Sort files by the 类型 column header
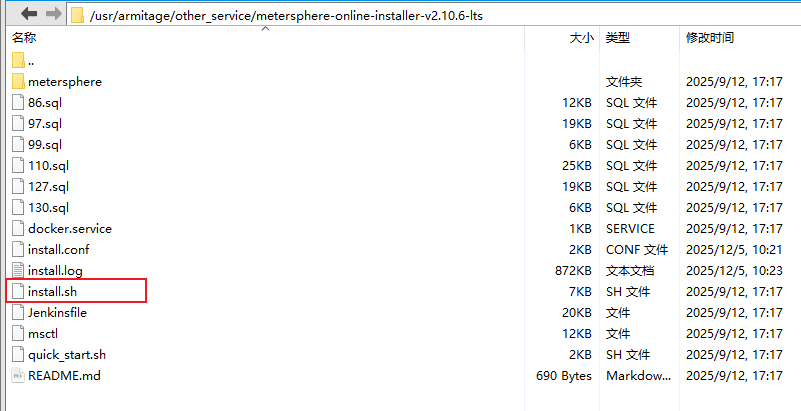 (x=618, y=37)
